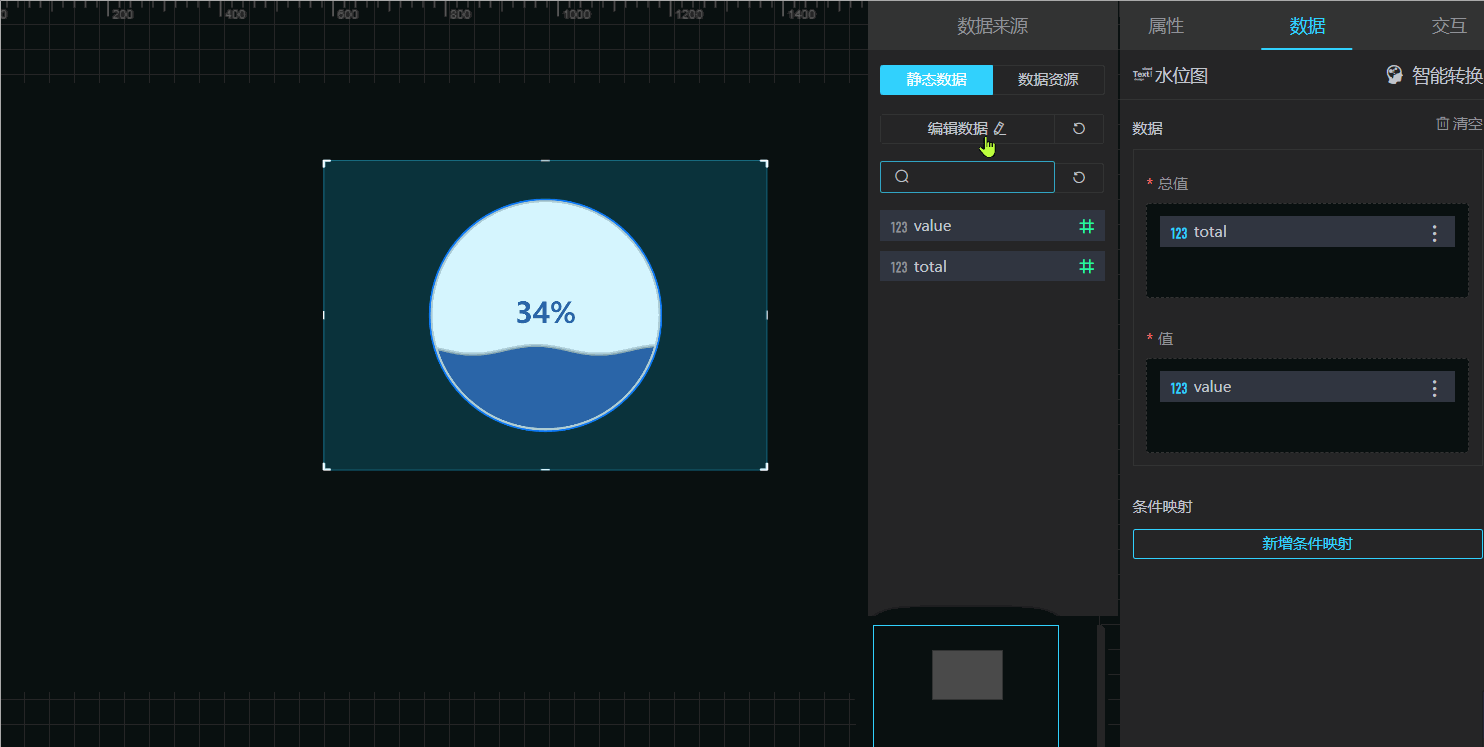Click 智能转换 label
Image resolution: width=1484 pixels, height=747 pixels.
(x=1447, y=76)
